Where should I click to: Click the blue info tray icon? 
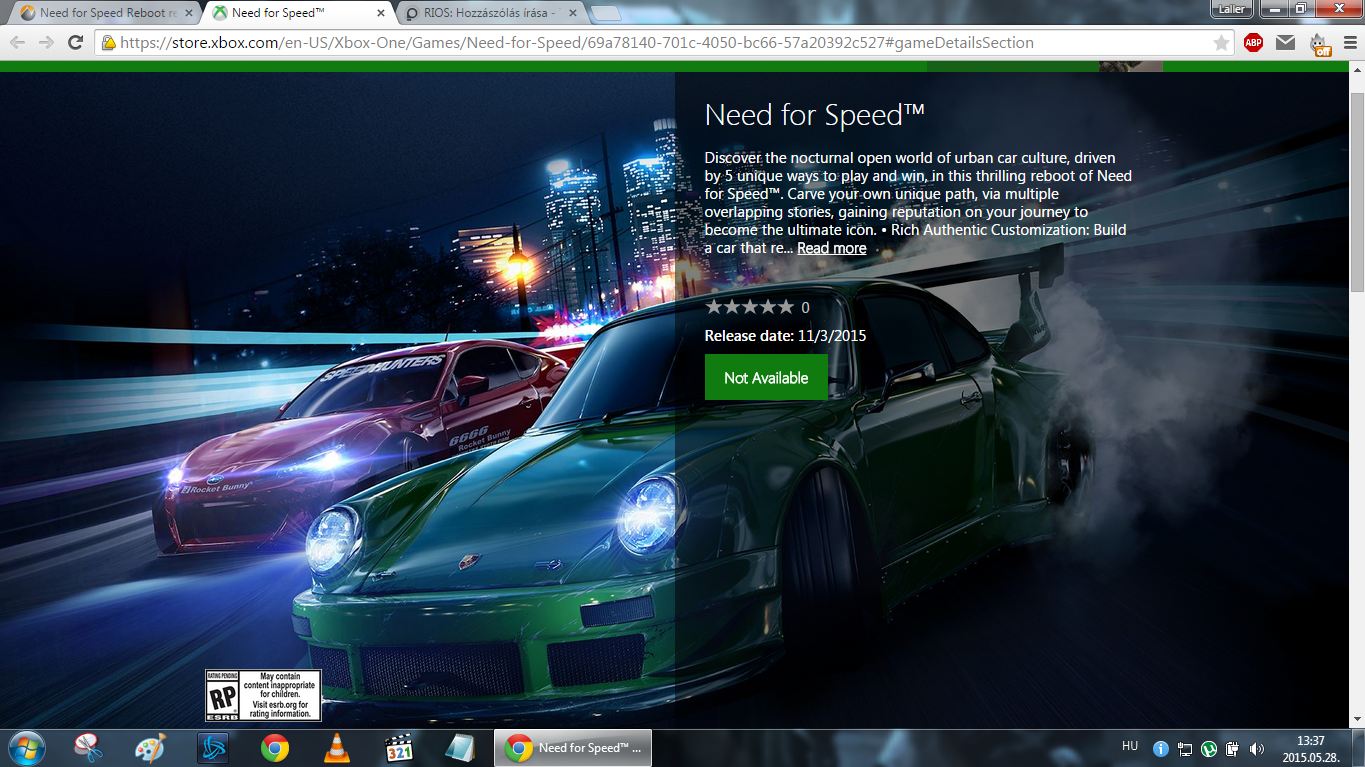[1160, 748]
